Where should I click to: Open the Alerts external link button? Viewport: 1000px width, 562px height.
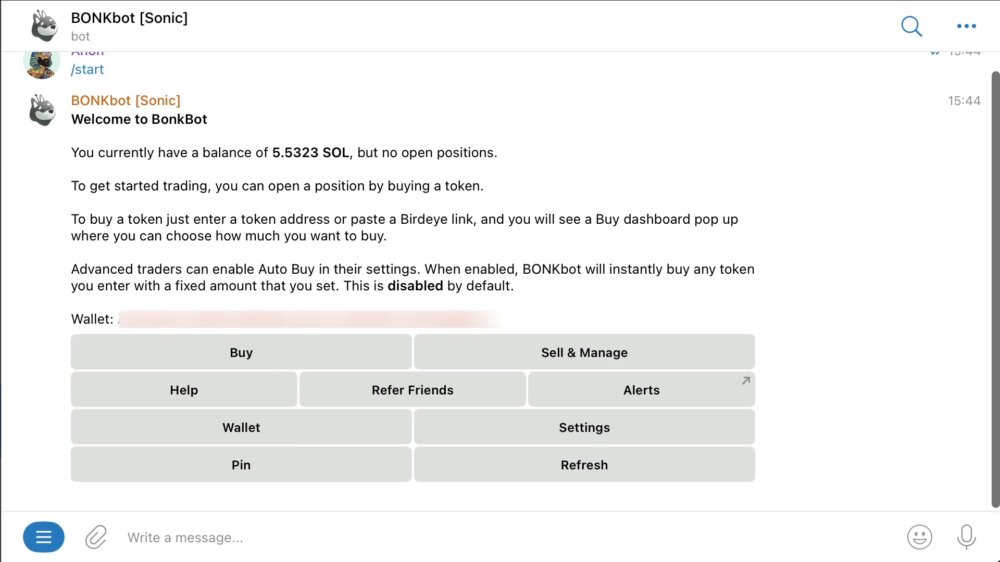(x=642, y=390)
